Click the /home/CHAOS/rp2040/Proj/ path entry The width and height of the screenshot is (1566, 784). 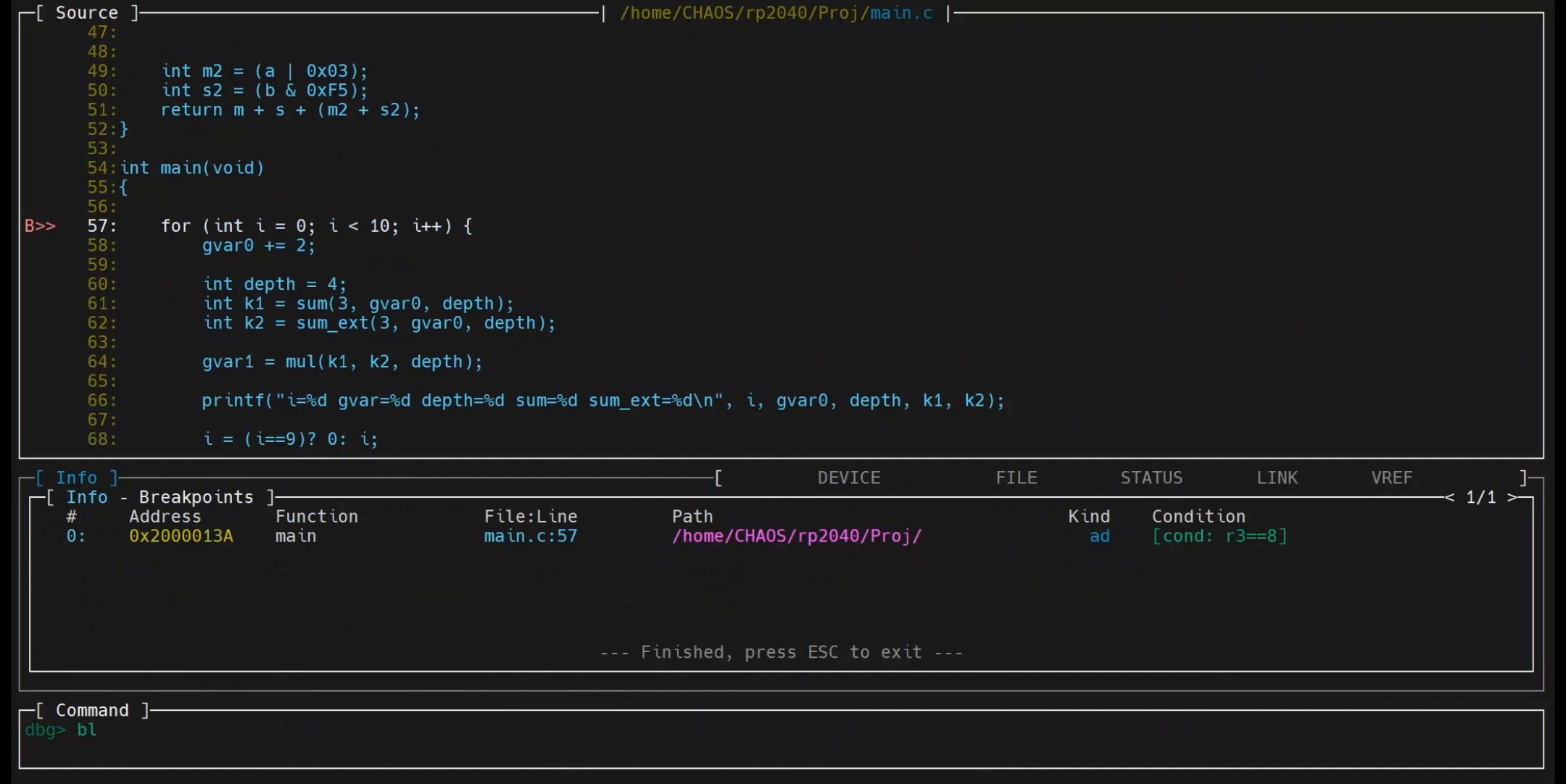point(796,536)
